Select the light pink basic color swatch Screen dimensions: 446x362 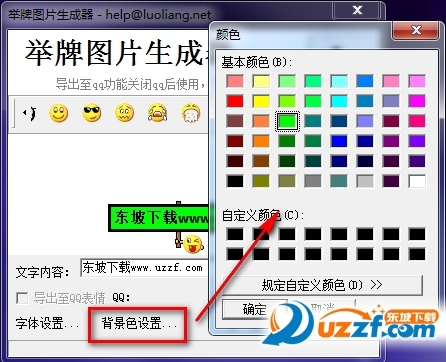[391, 81]
